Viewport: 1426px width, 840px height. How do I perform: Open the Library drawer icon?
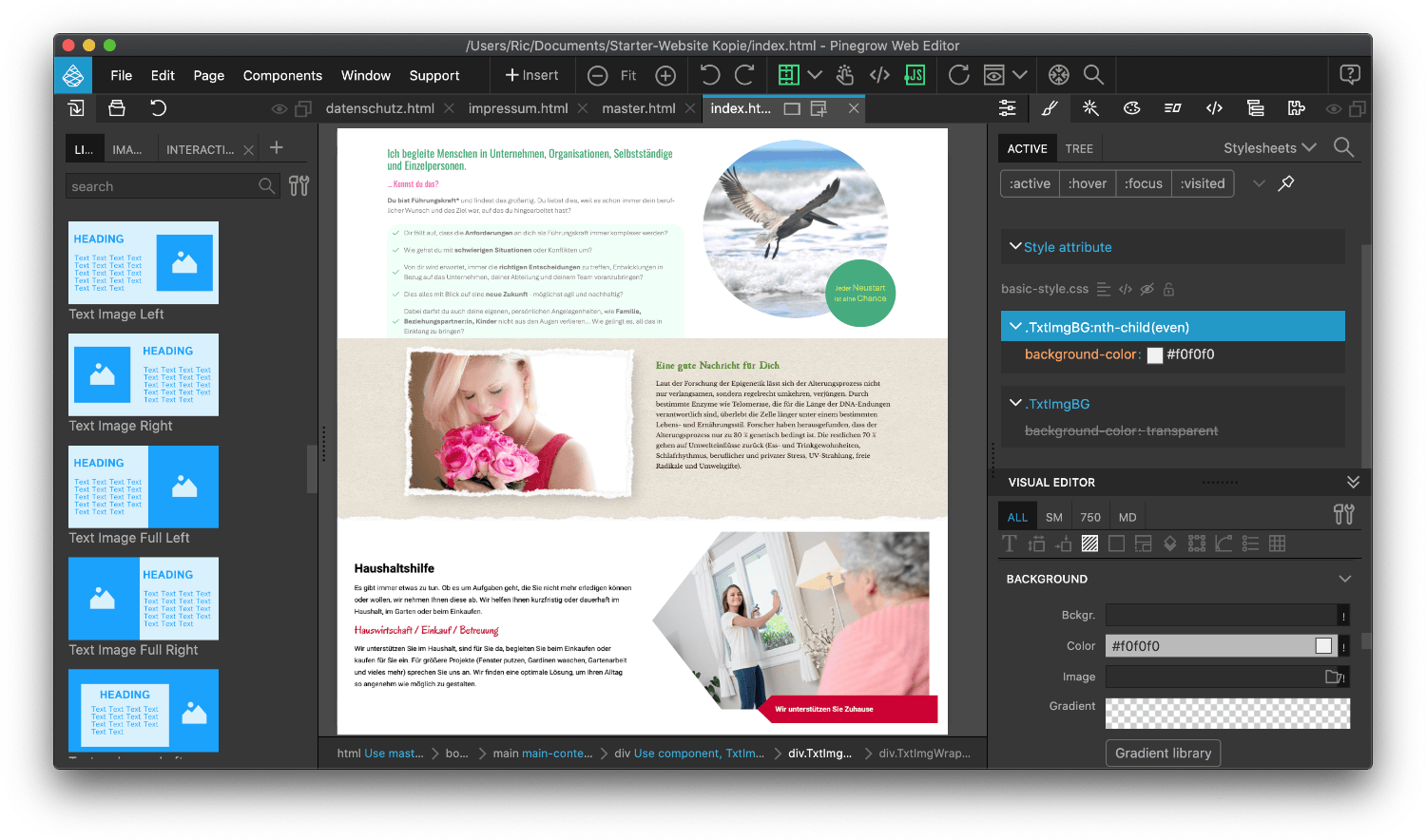pyautogui.click(x=117, y=108)
